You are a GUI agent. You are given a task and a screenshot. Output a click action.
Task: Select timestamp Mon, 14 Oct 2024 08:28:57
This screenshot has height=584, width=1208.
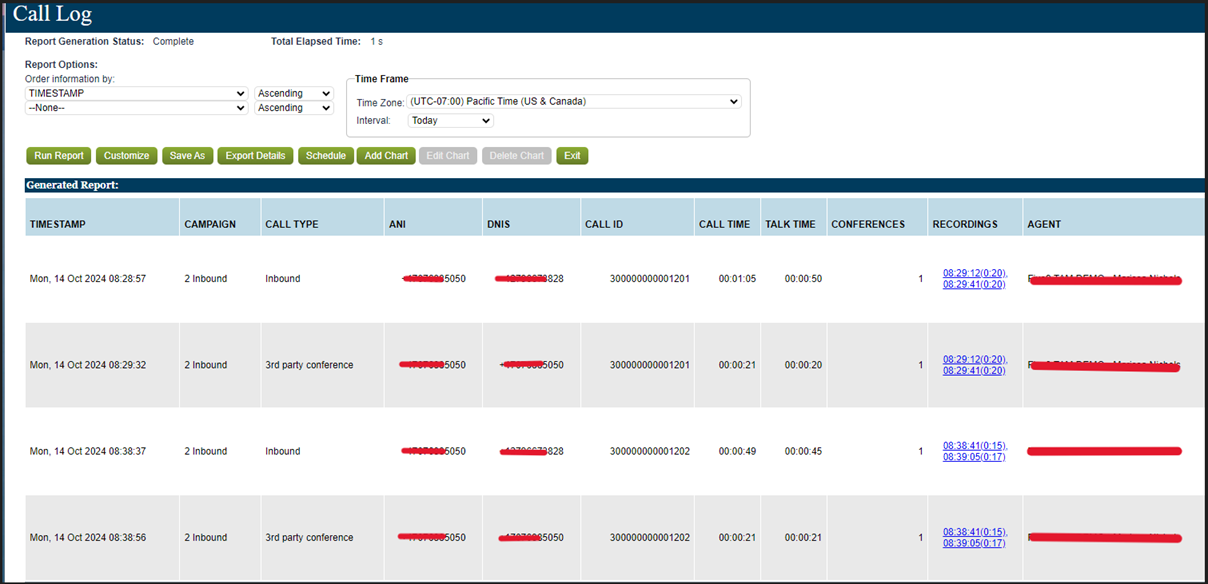88,279
